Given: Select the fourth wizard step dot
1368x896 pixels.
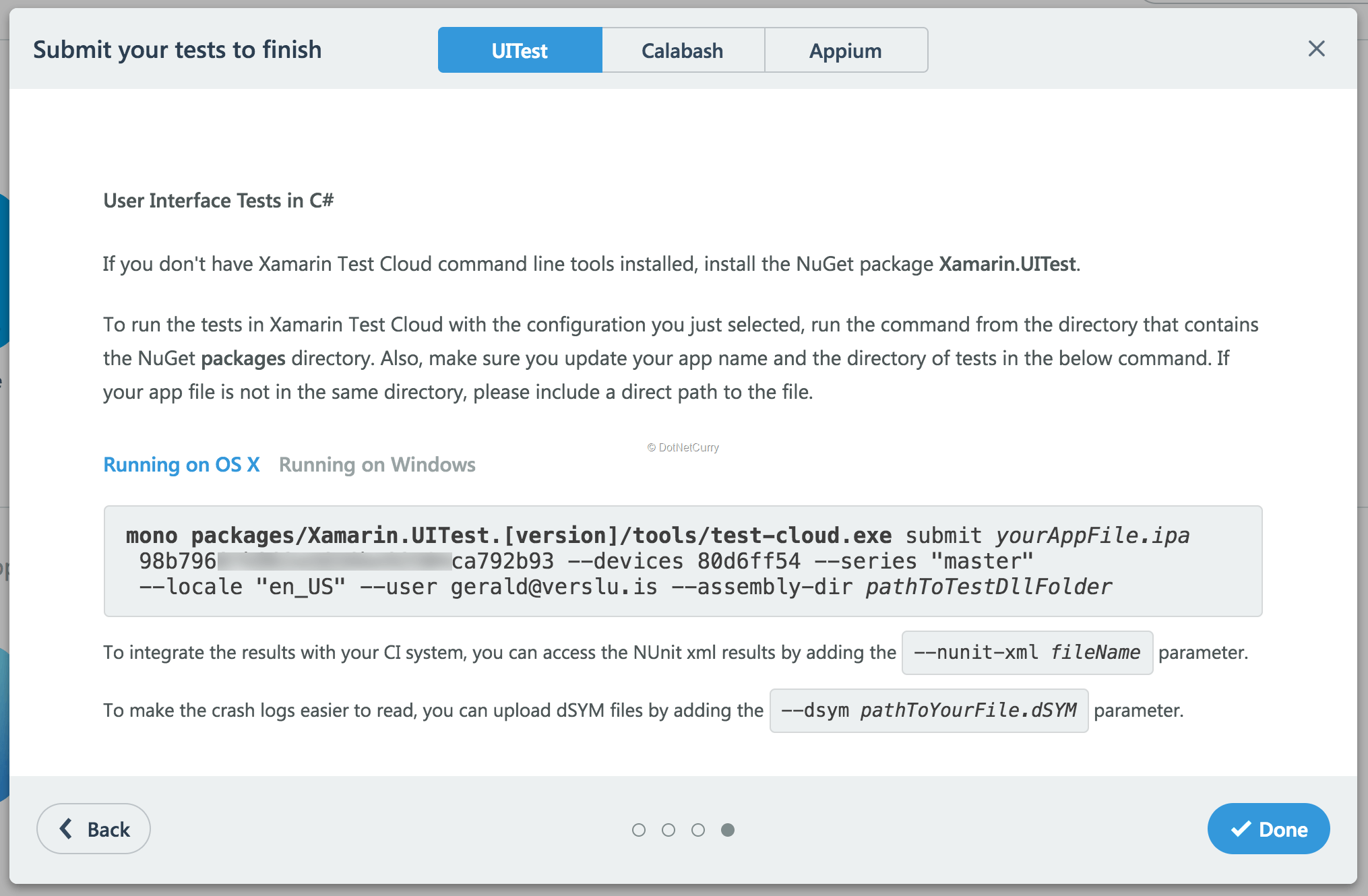Looking at the screenshot, I should [x=728, y=830].
